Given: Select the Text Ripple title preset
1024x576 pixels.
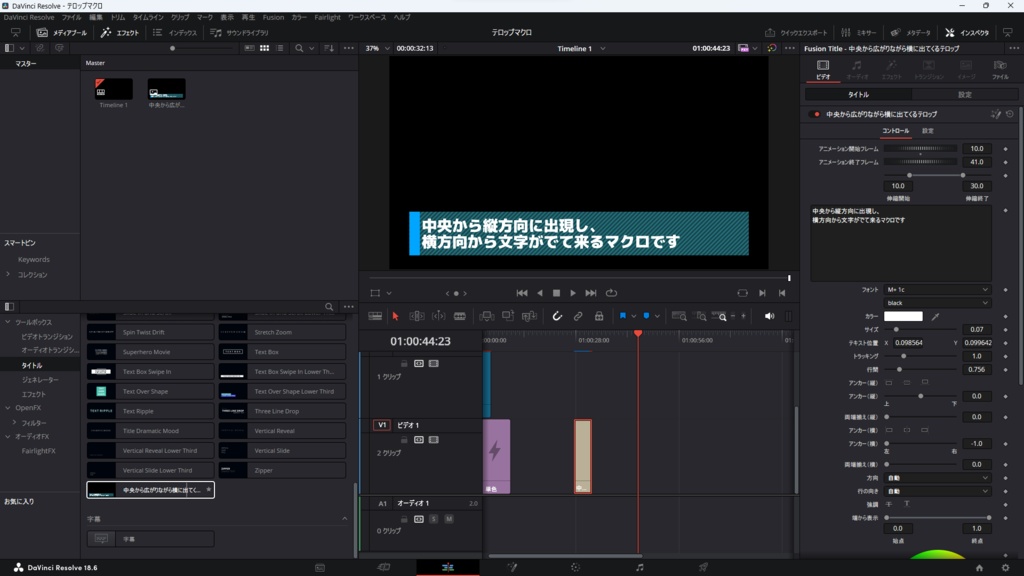Looking at the screenshot, I should coord(150,411).
